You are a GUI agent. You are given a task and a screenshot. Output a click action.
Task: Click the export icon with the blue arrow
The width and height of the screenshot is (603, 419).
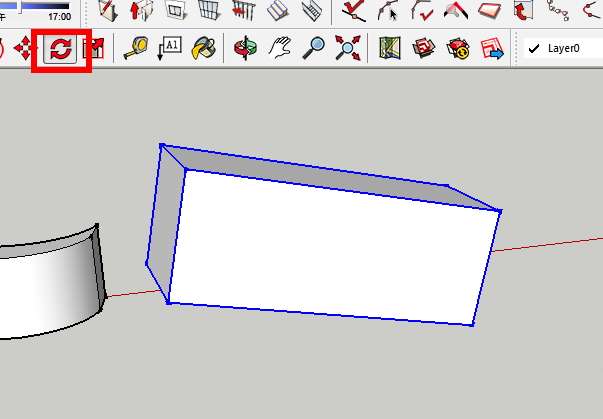[x=492, y=48]
